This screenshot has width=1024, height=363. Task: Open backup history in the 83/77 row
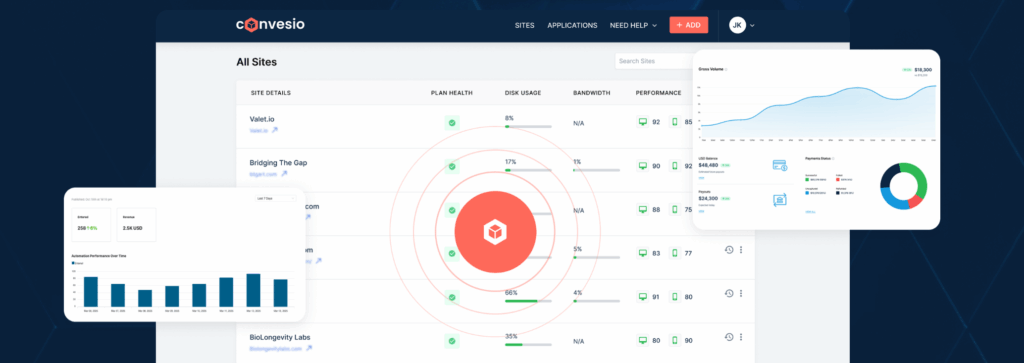point(729,250)
